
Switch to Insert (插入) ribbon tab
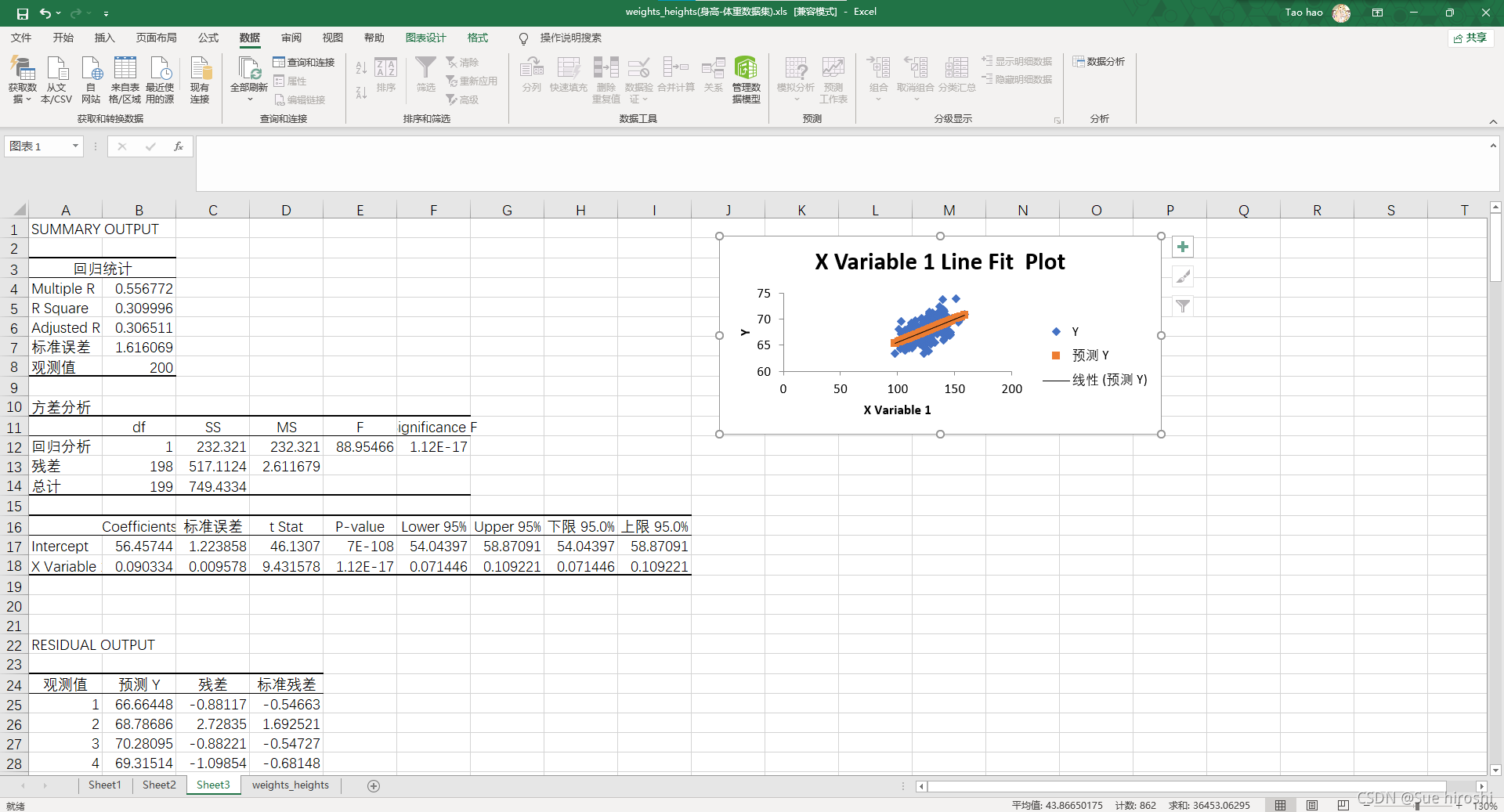click(x=104, y=38)
